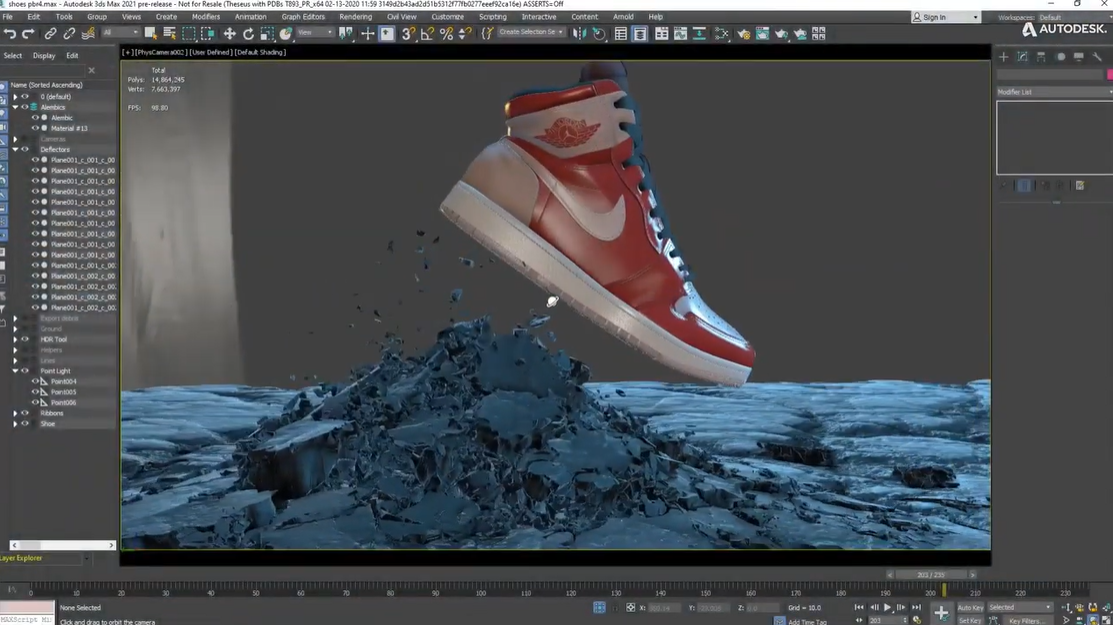Click the Default Shading viewport label
This screenshot has width=1113, height=625.
(x=261, y=52)
